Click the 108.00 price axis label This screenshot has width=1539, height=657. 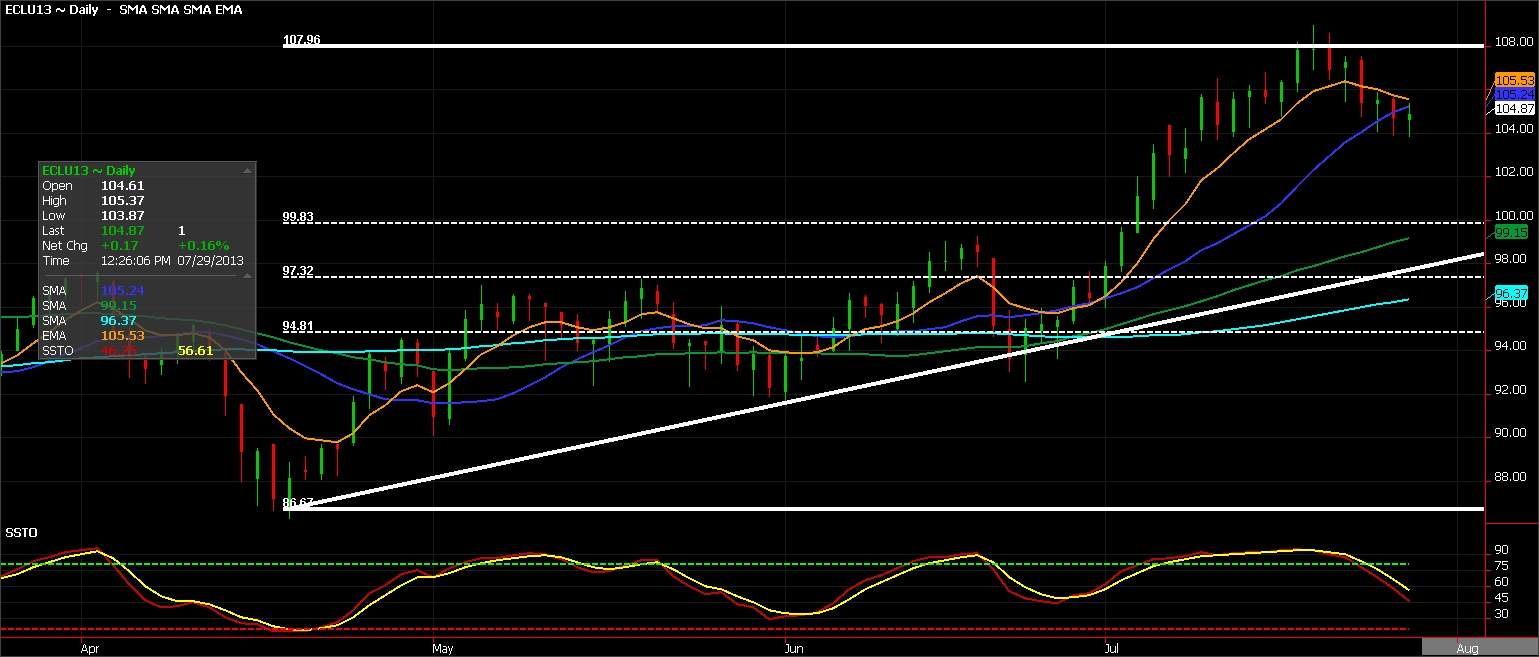1514,42
